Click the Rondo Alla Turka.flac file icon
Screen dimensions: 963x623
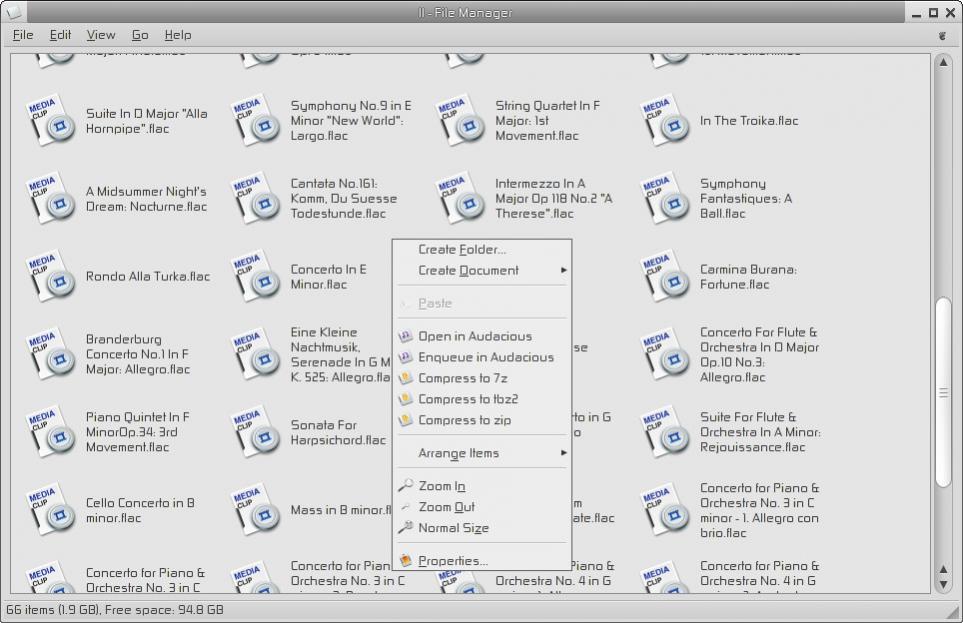click(50, 277)
